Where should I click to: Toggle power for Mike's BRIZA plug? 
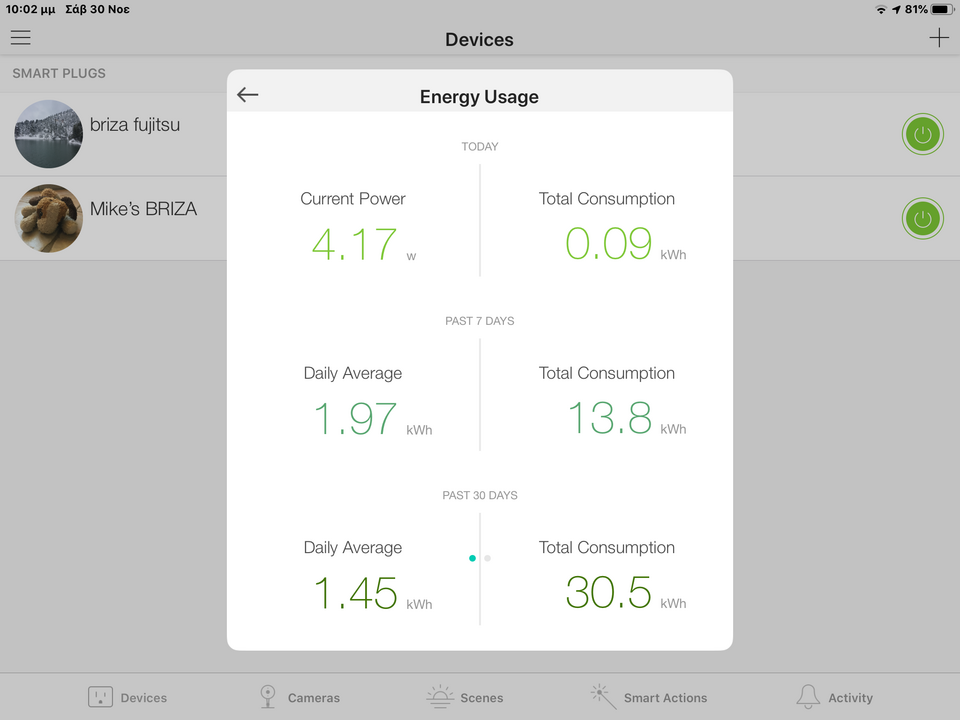(x=922, y=219)
